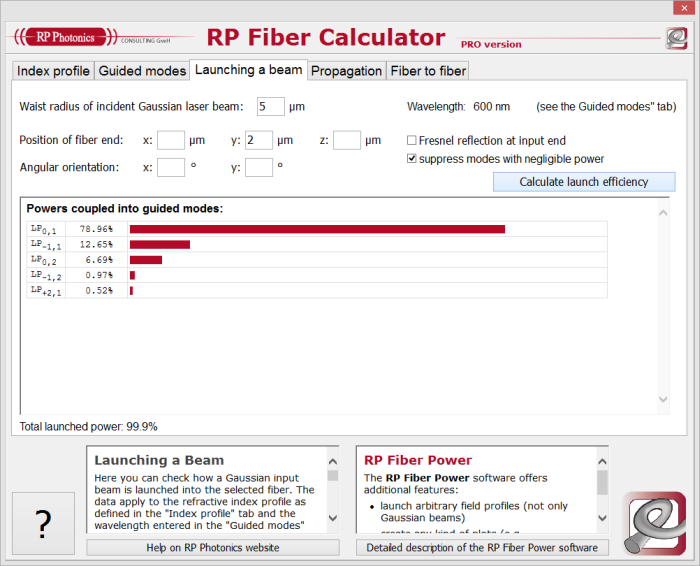Click the angular orientation x field
This screenshot has width=700, height=566.
[x=170, y=167]
